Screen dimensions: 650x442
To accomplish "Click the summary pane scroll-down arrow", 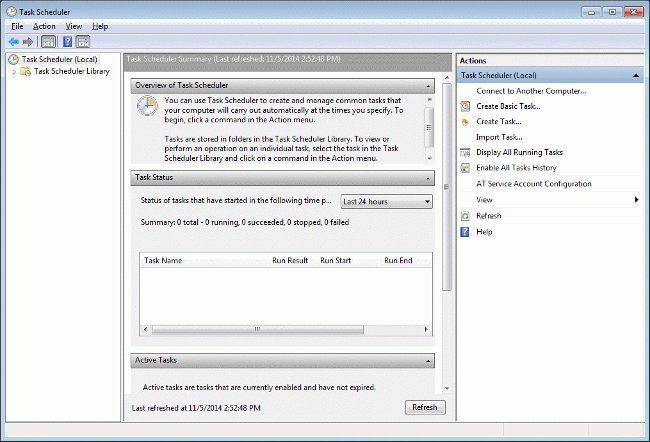I will coord(447,389).
